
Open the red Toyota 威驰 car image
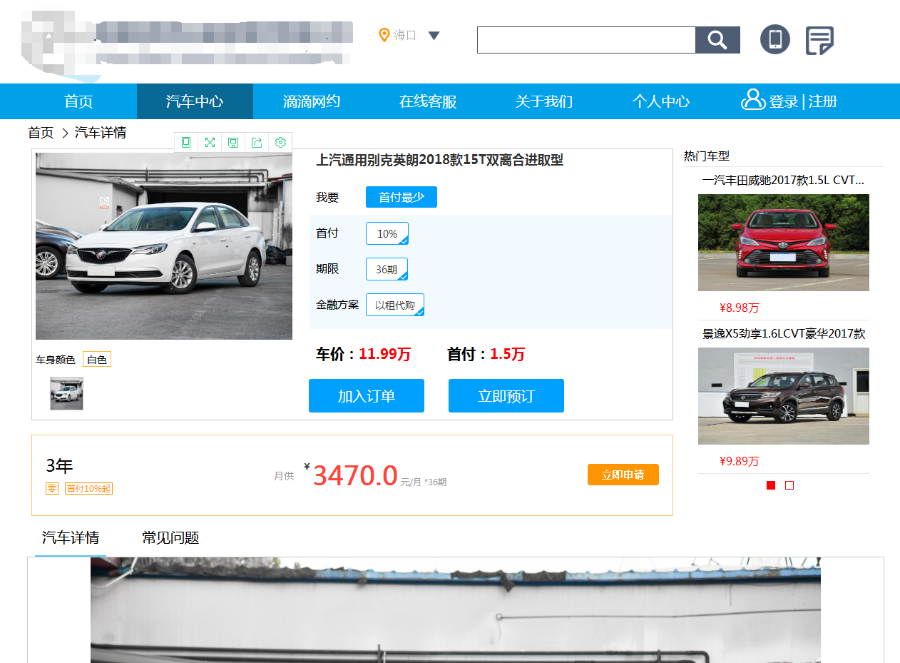click(x=783, y=242)
